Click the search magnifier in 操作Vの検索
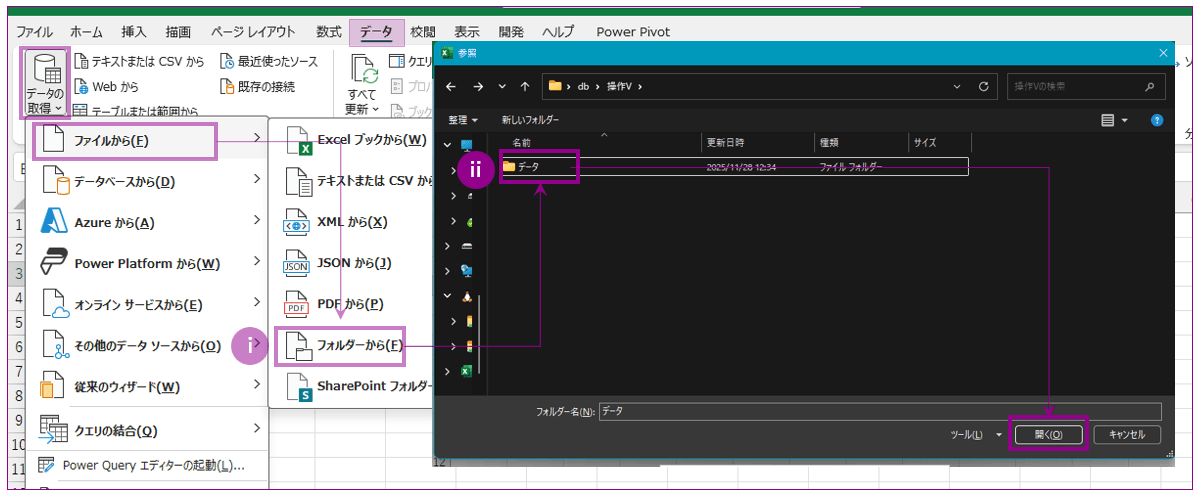 tap(1150, 86)
